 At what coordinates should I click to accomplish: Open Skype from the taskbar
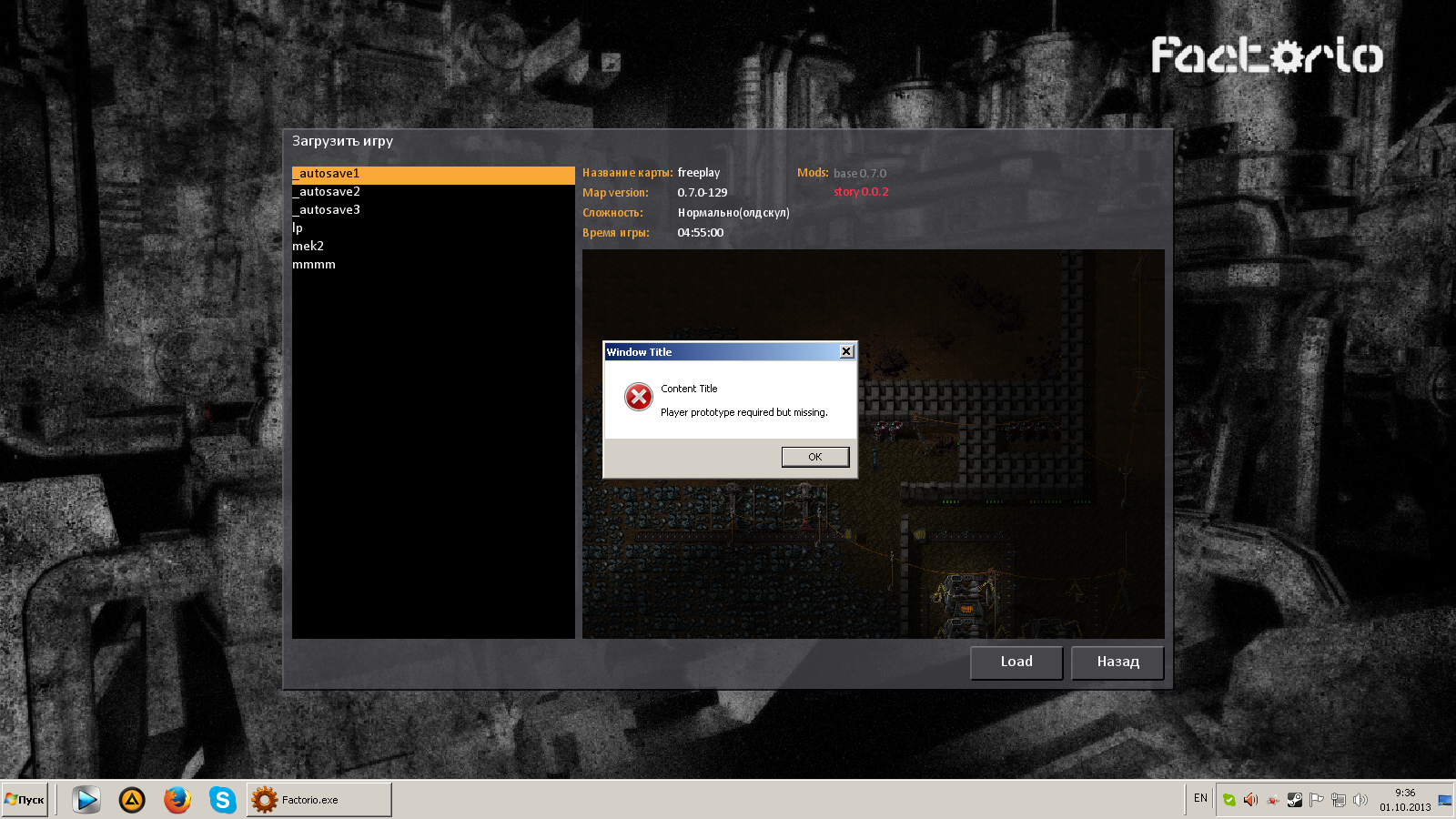tap(223, 800)
